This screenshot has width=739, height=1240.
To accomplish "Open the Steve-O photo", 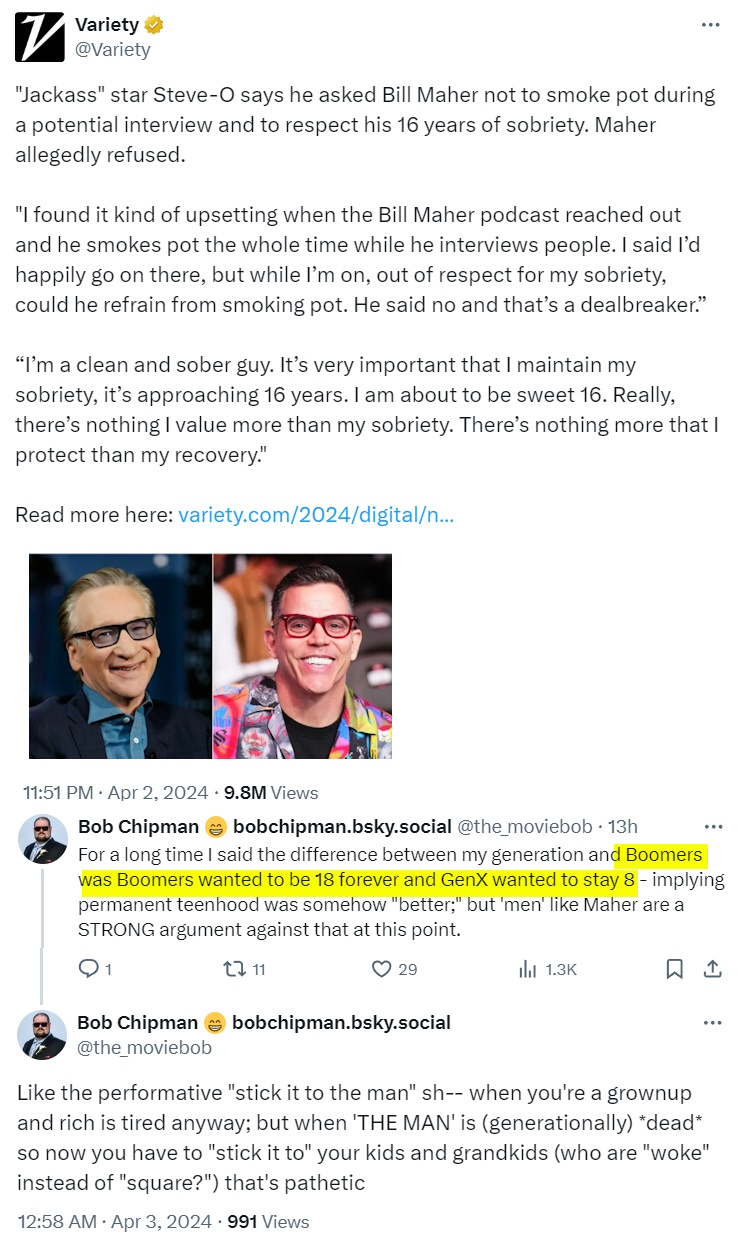I will [x=302, y=656].
